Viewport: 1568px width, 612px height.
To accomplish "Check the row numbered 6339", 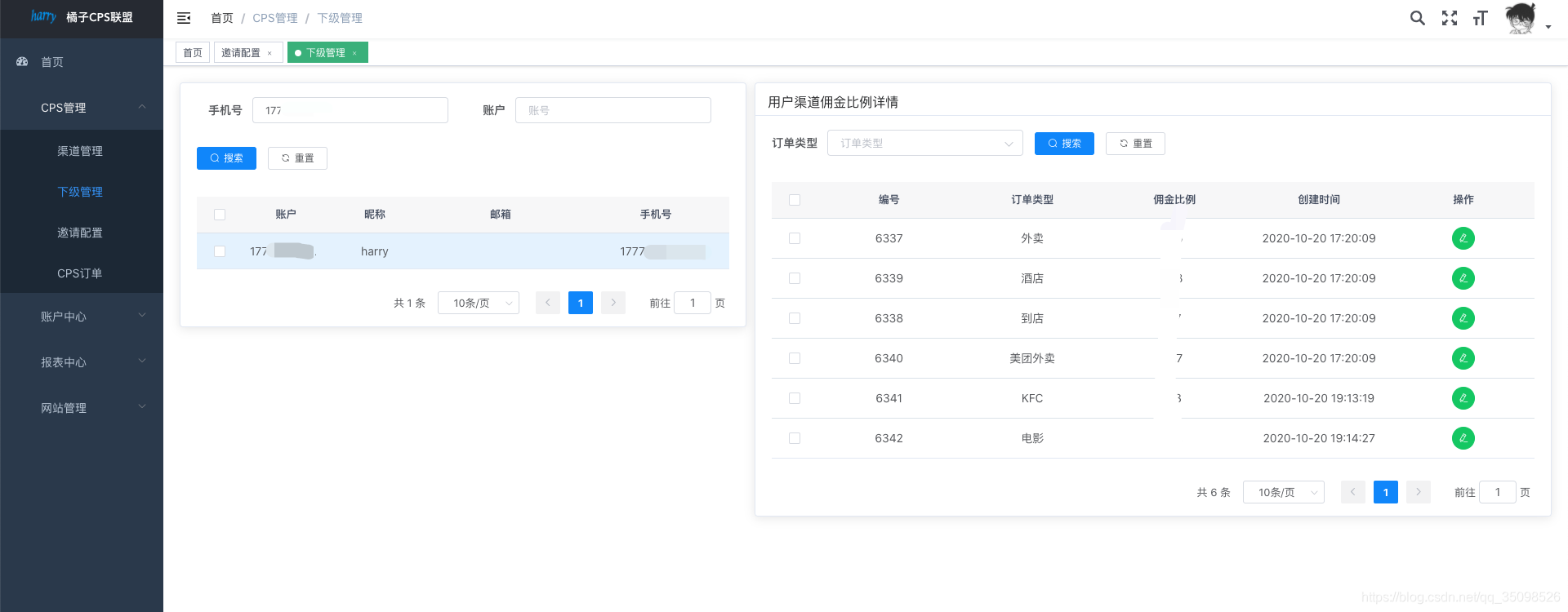I will click(795, 278).
